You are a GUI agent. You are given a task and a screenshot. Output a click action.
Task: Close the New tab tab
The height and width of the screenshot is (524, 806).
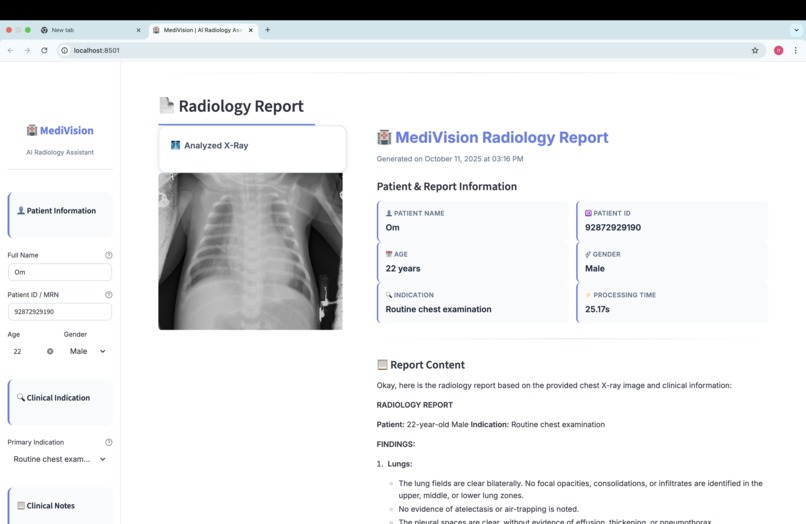point(138,30)
